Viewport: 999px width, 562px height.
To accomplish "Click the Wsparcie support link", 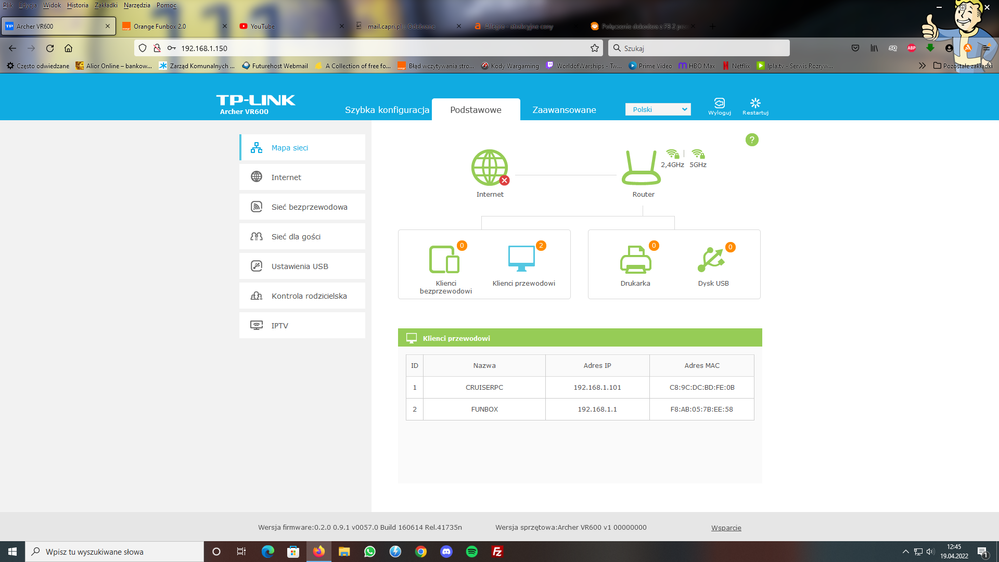I will click(x=726, y=527).
